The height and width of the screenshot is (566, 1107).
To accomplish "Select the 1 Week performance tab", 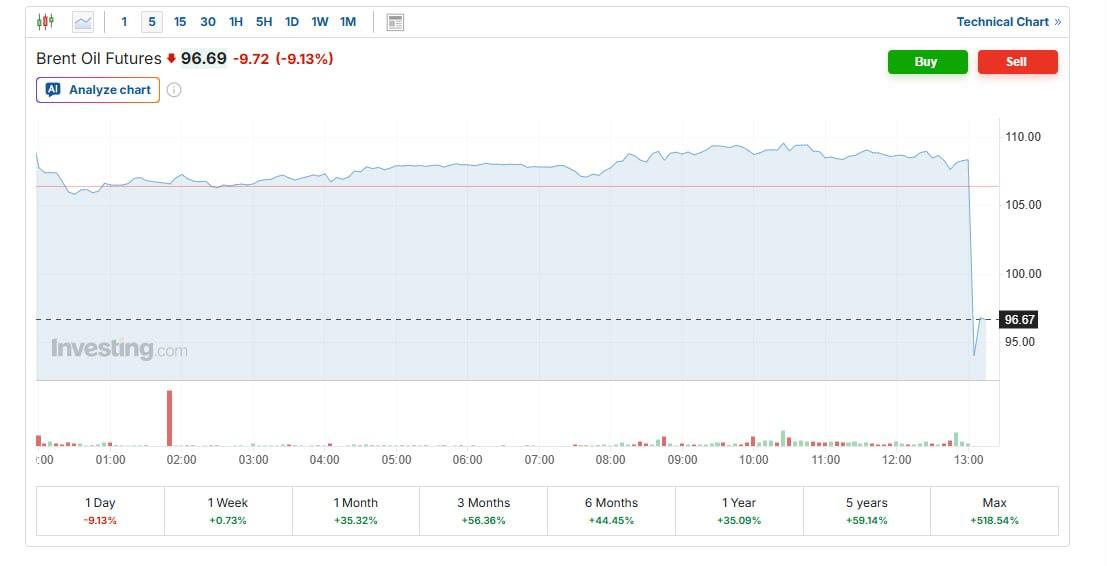I will point(228,510).
